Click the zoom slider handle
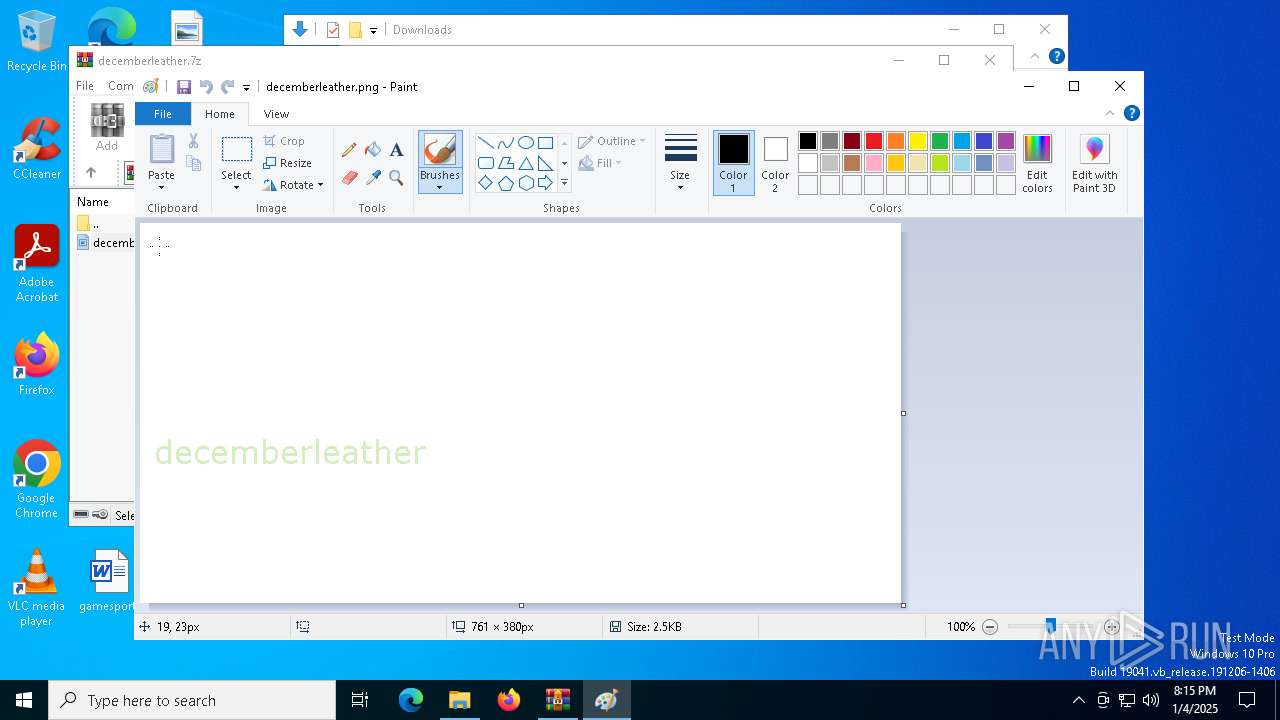This screenshot has width=1280, height=720. (x=1050, y=627)
